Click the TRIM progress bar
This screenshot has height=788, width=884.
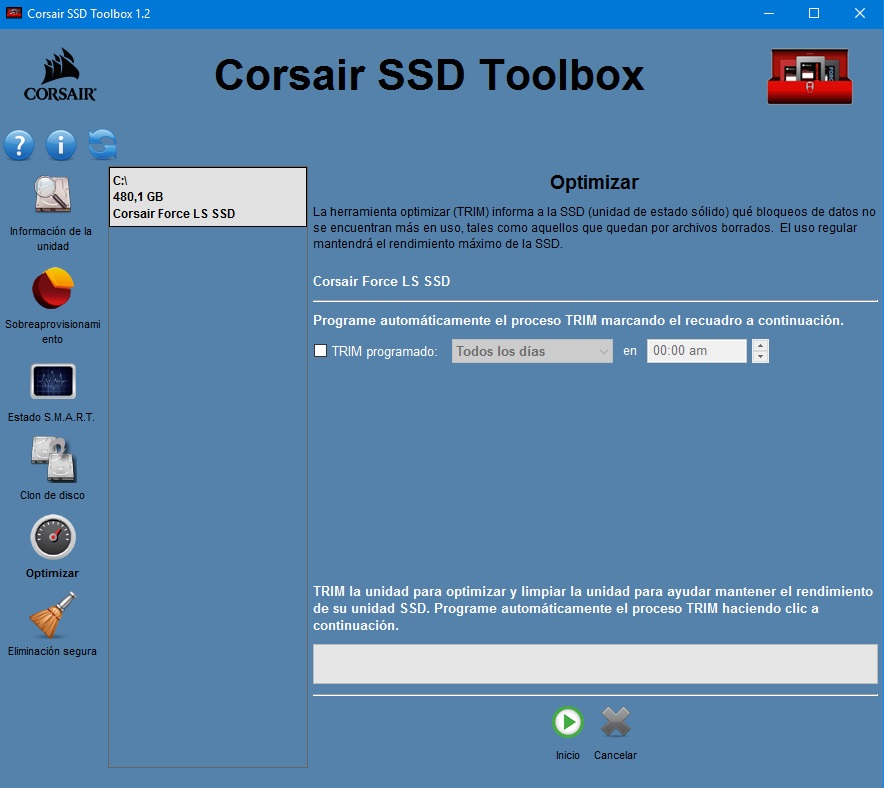click(x=595, y=664)
